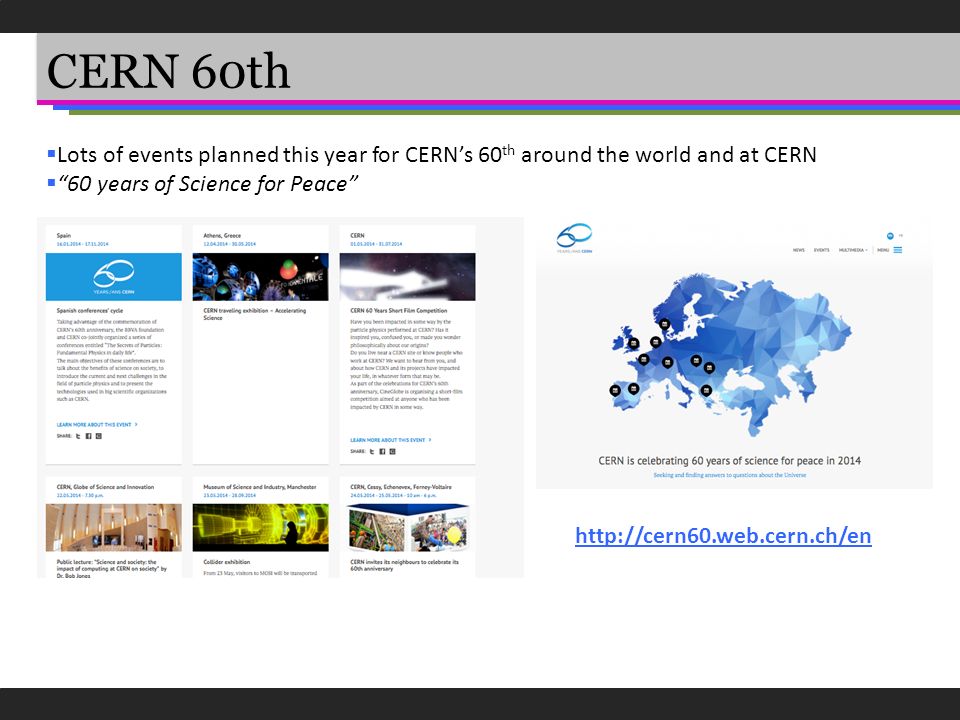Share Short Film Competition on Facebook
The height and width of the screenshot is (720, 960).
(382, 451)
